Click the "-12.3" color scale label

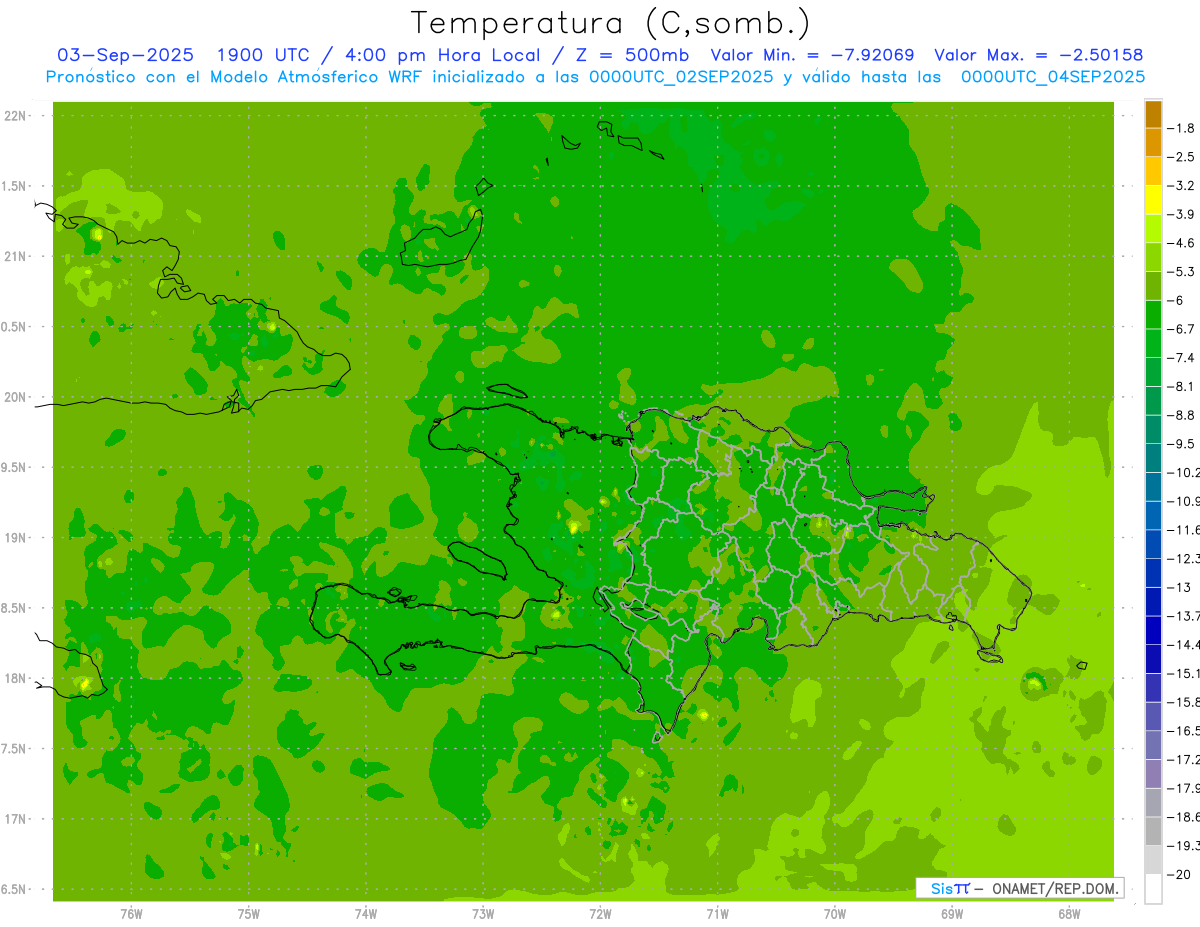(1186, 558)
